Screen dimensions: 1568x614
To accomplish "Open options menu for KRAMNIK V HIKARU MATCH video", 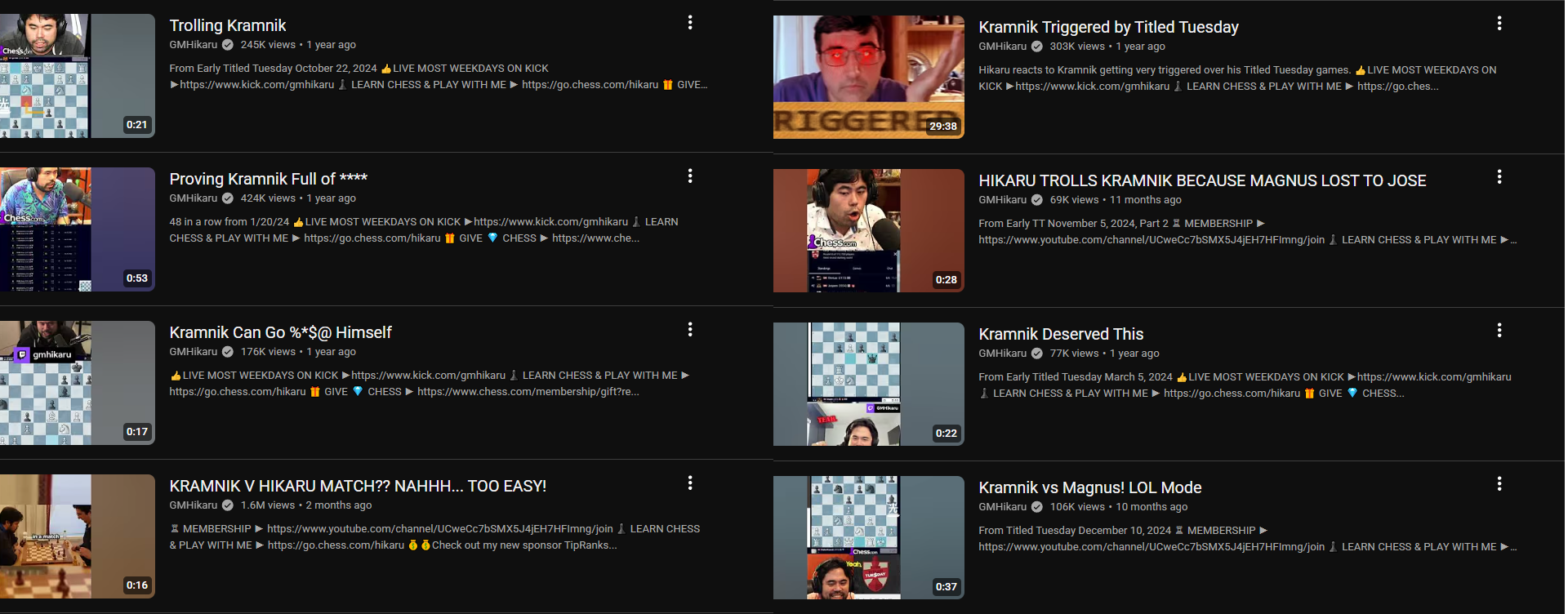I will point(690,483).
